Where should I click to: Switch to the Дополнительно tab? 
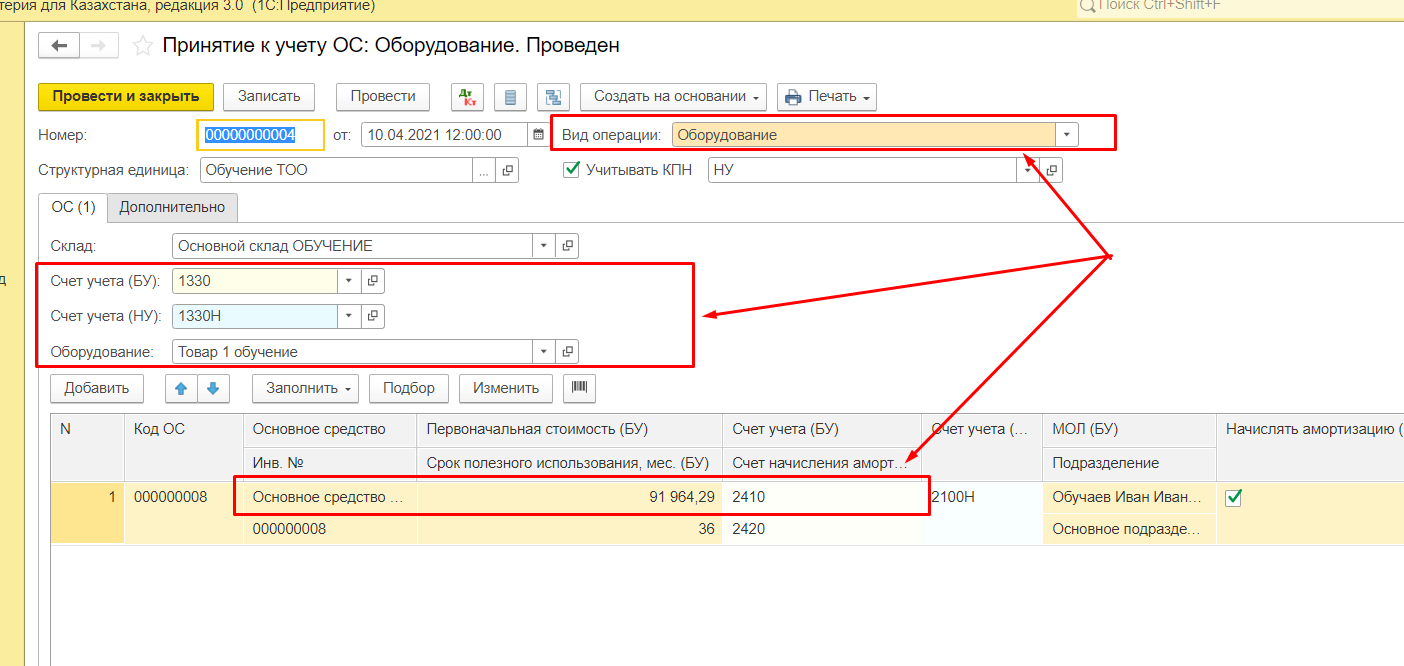point(172,208)
